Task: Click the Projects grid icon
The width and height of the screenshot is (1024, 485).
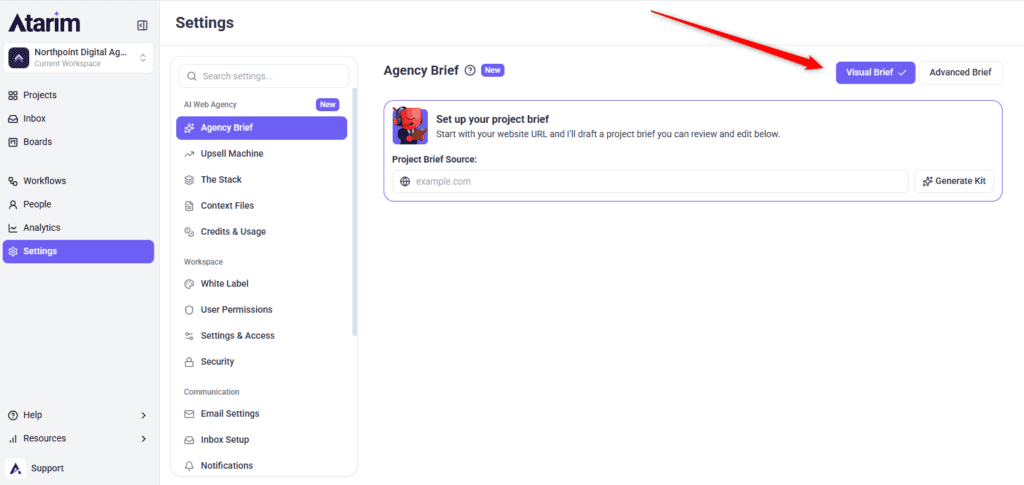Action: point(12,95)
